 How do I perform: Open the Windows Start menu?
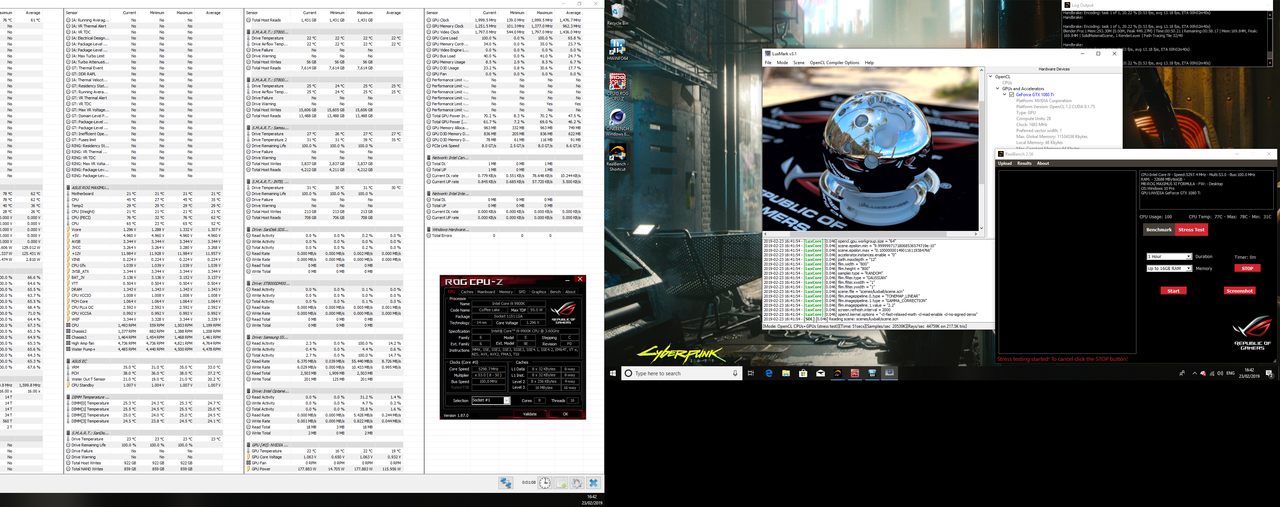click(x=612, y=373)
